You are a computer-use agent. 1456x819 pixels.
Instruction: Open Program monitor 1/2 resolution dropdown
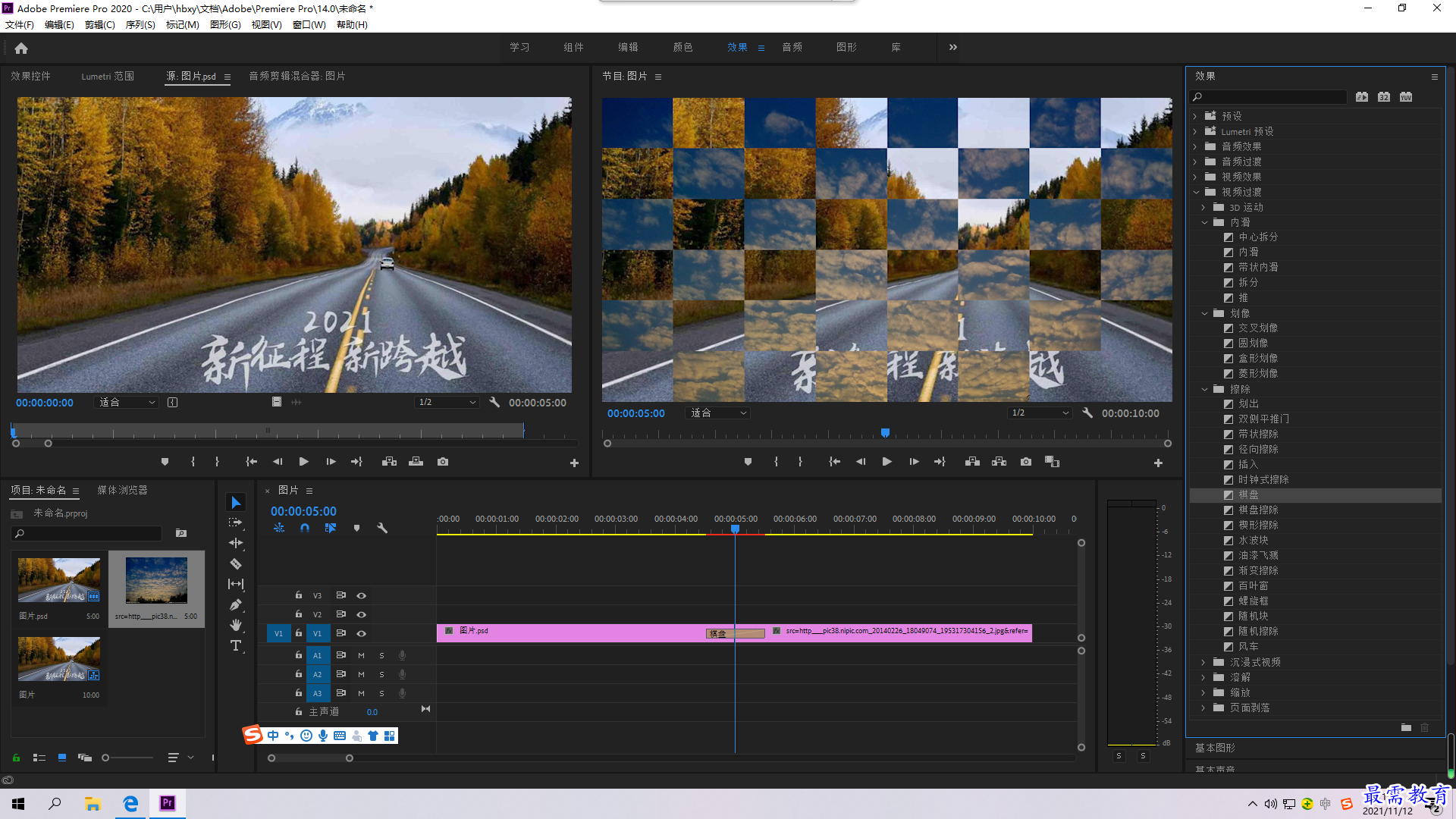(1040, 413)
